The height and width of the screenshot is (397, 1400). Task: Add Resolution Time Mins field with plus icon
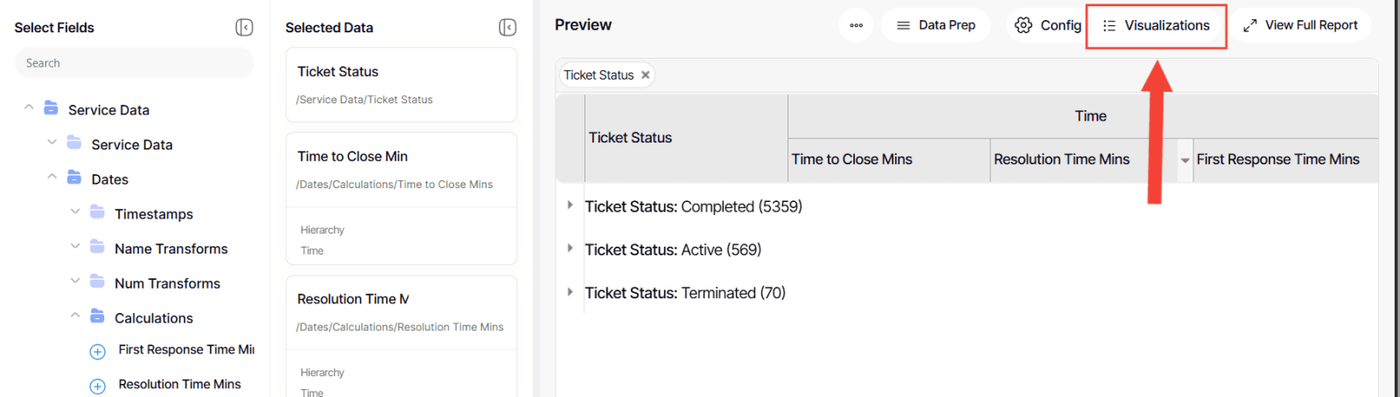click(97, 385)
